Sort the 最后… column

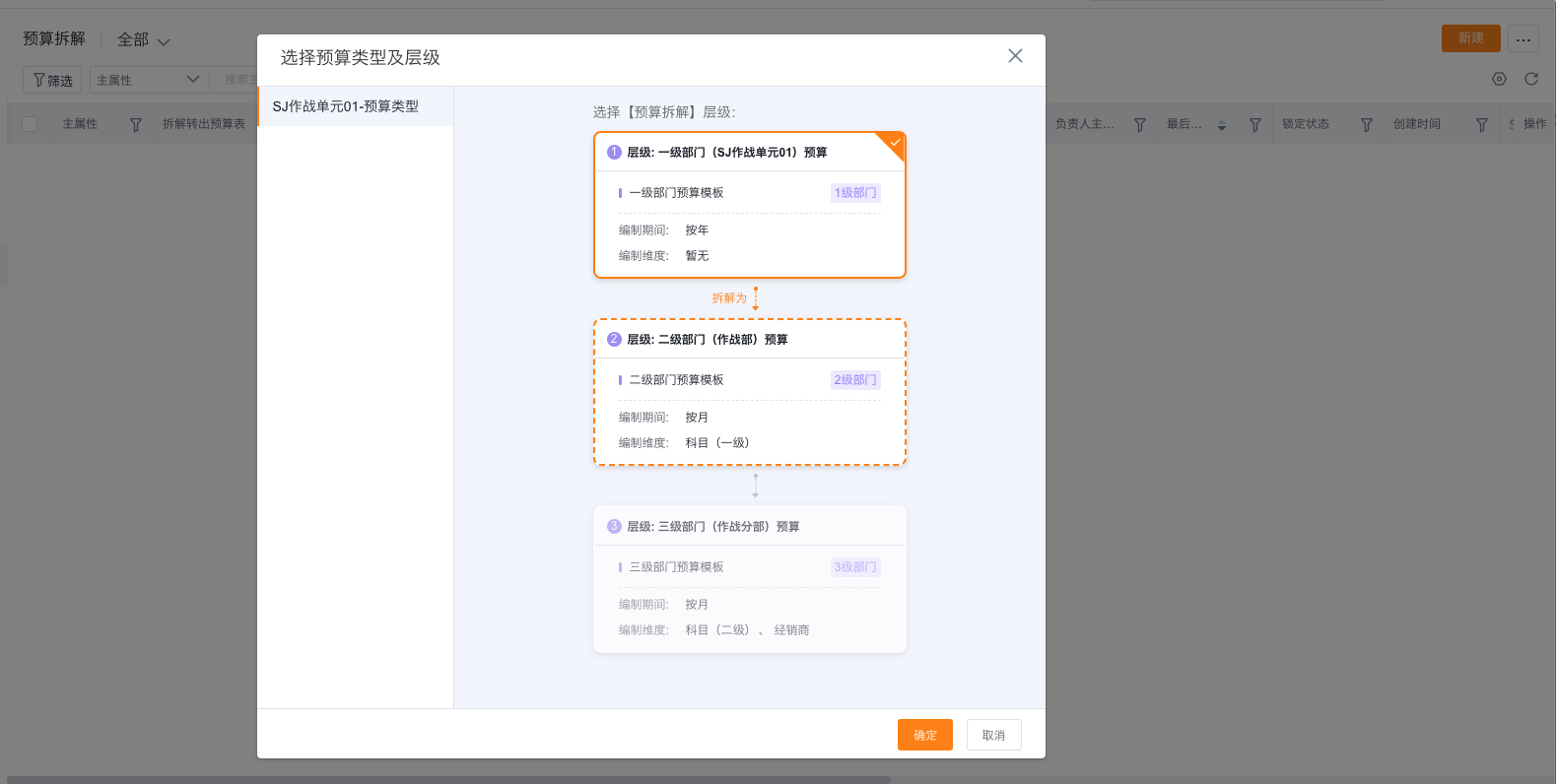[1222, 125]
